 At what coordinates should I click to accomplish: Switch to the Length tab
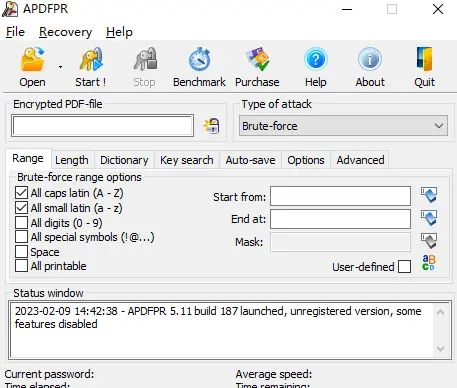(x=72, y=160)
